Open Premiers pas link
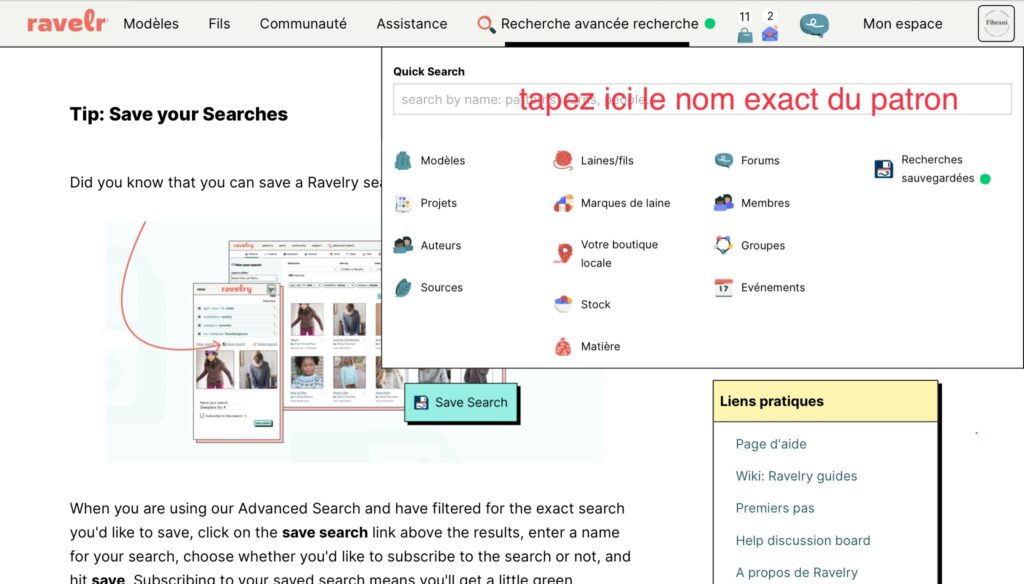Screen dimensions: 1024x584 coord(775,508)
